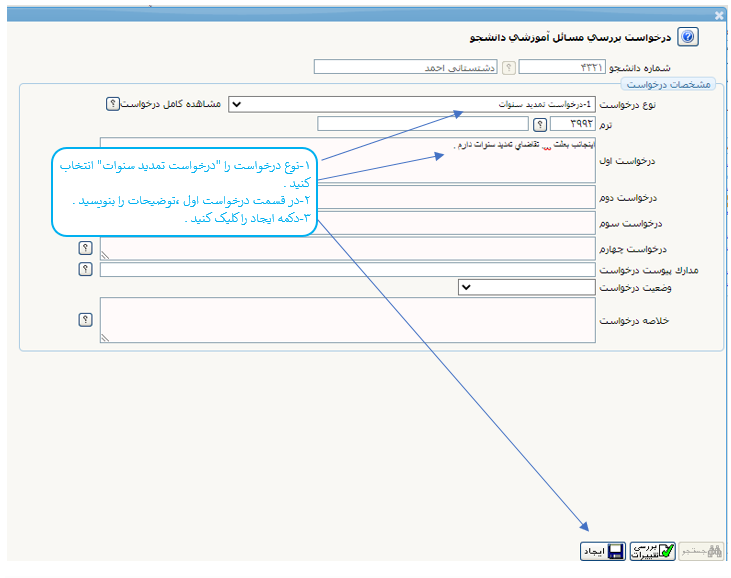Viewport: 731px width, 578px height.
Task: Click the مشاهده کامل درخواست label
Action: tap(171, 103)
